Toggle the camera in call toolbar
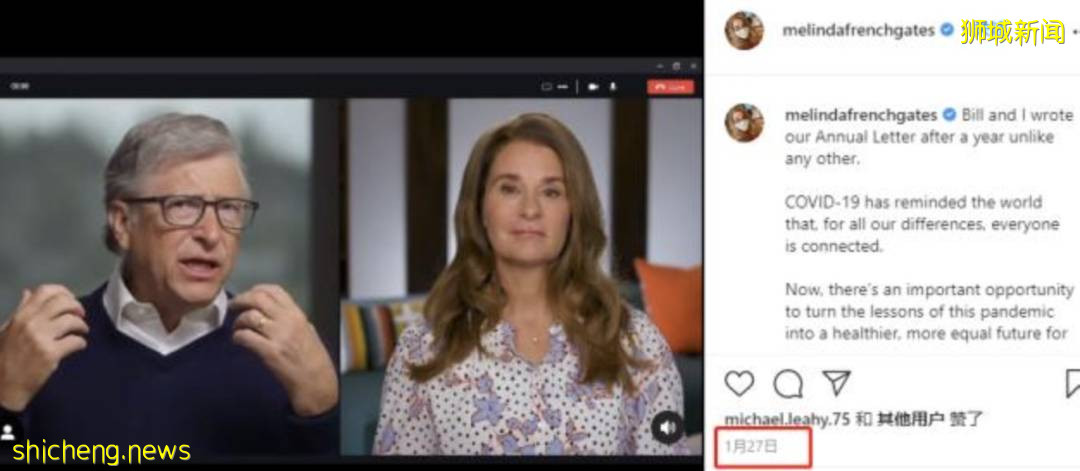Image resolution: width=1080 pixels, height=471 pixels. pos(593,87)
